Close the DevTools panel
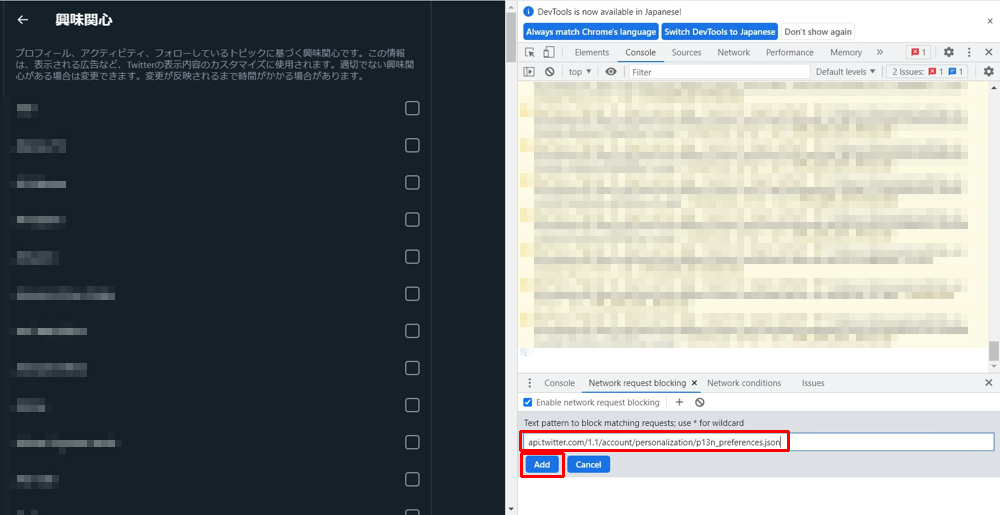1000x515 pixels. click(989, 52)
